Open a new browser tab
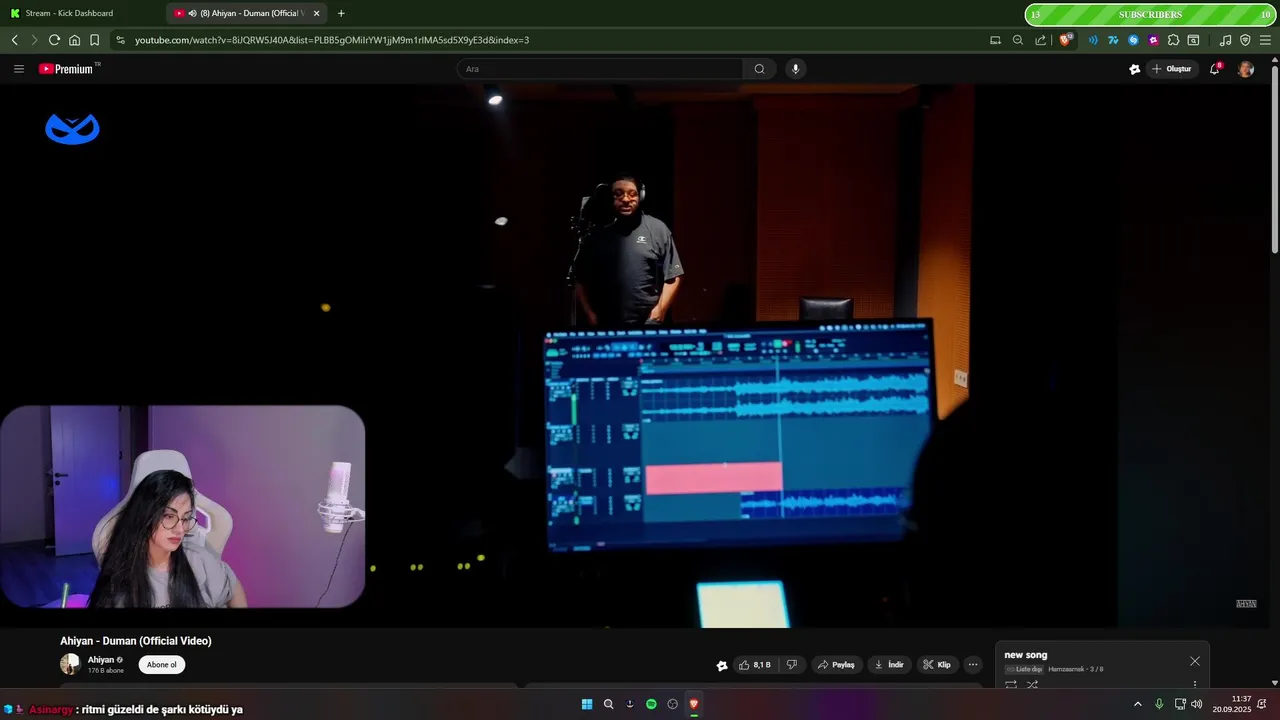Screen dimensions: 1280x720 tap(341, 13)
